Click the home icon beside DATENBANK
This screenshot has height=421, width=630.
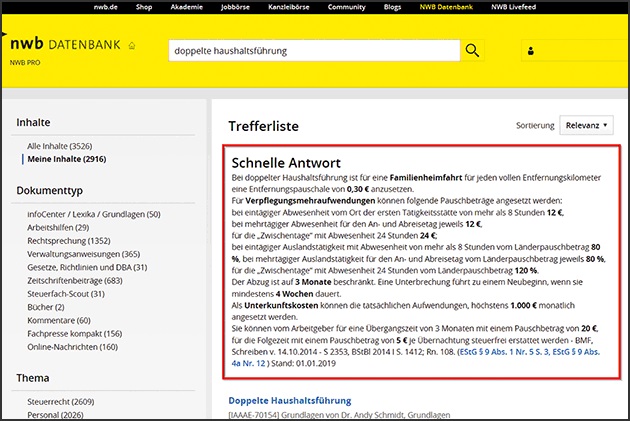click(131, 46)
